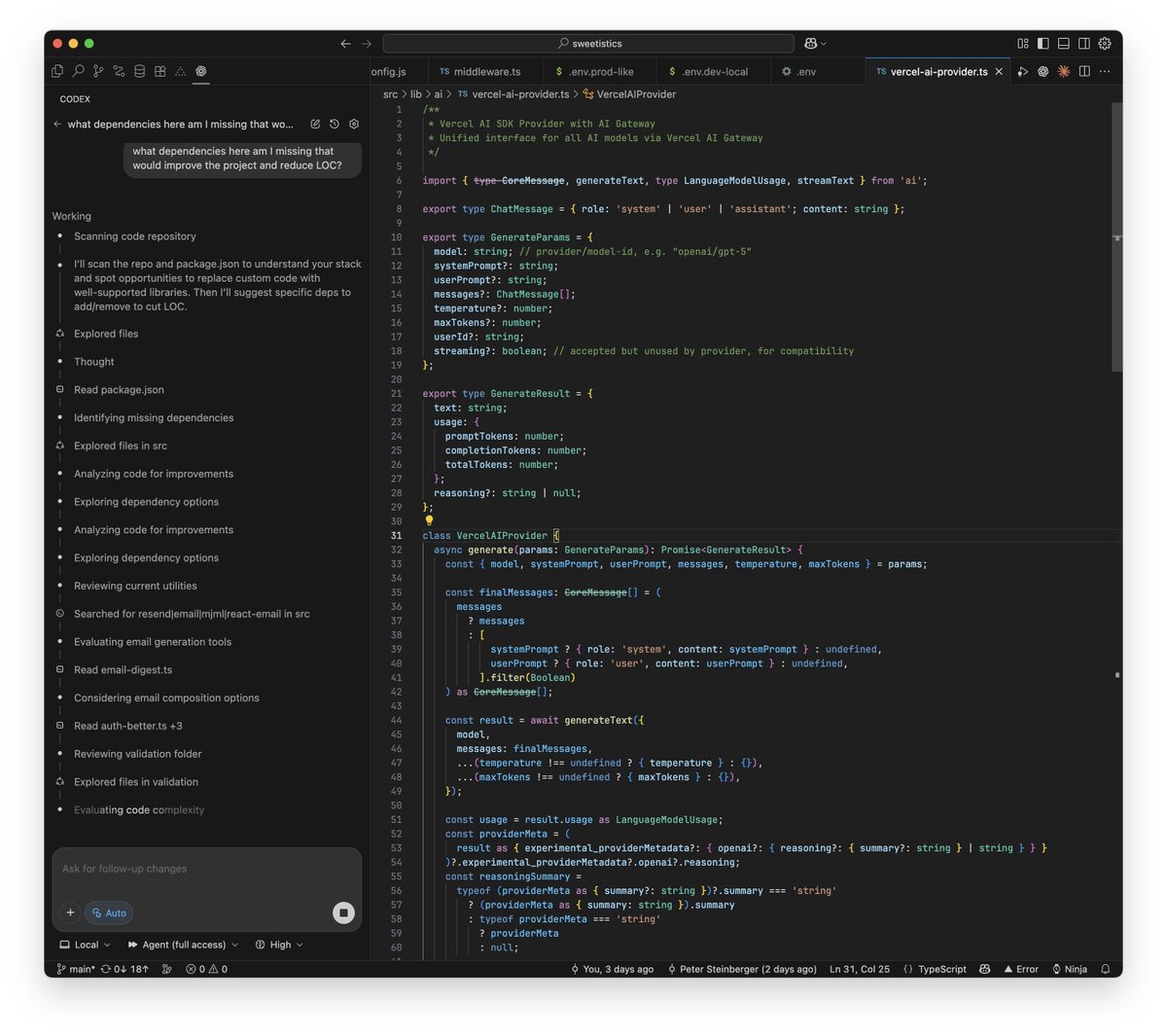
Task: Open the editor more actions ellipsis
Action: [1105, 72]
